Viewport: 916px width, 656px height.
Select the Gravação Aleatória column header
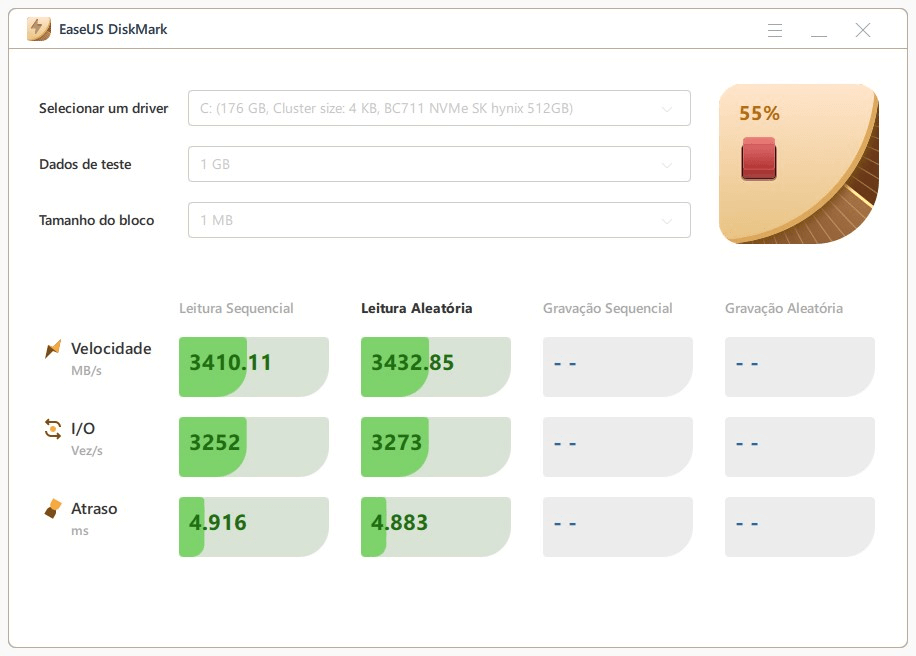pyautogui.click(x=784, y=308)
